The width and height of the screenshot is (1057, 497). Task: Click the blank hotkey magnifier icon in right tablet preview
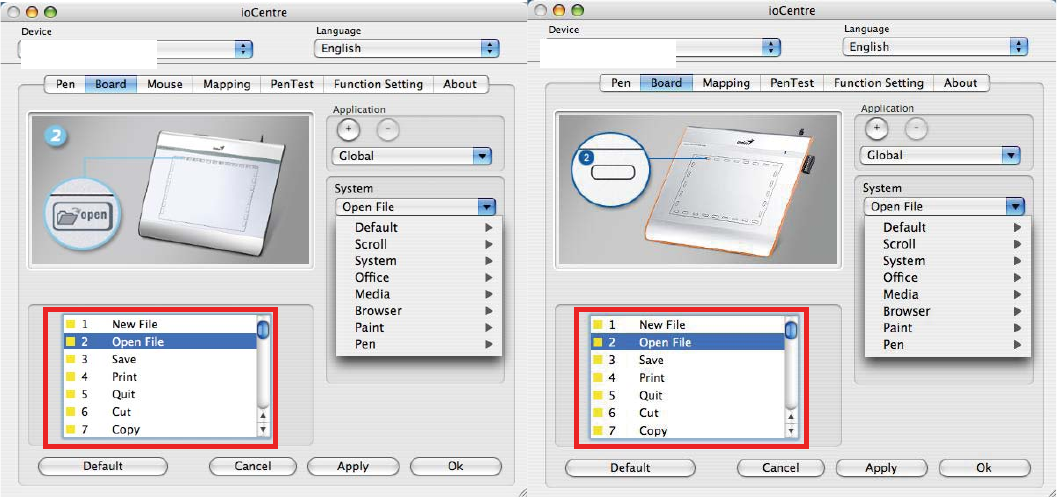click(x=612, y=171)
